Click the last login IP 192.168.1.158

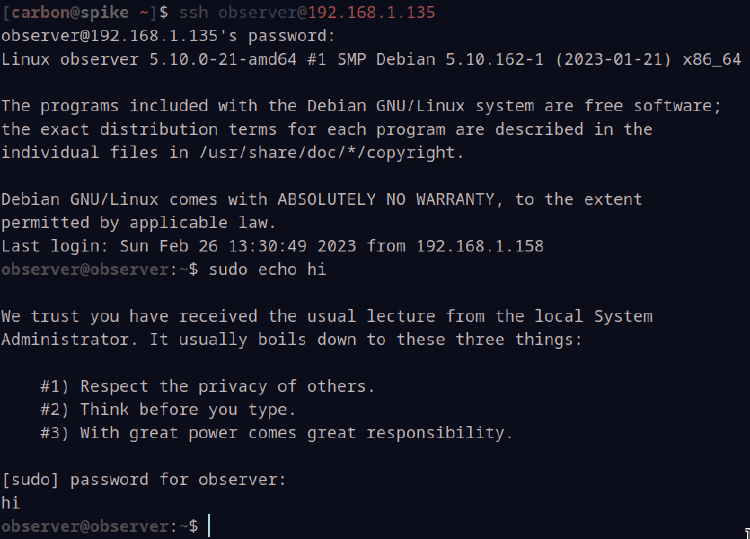click(x=480, y=246)
